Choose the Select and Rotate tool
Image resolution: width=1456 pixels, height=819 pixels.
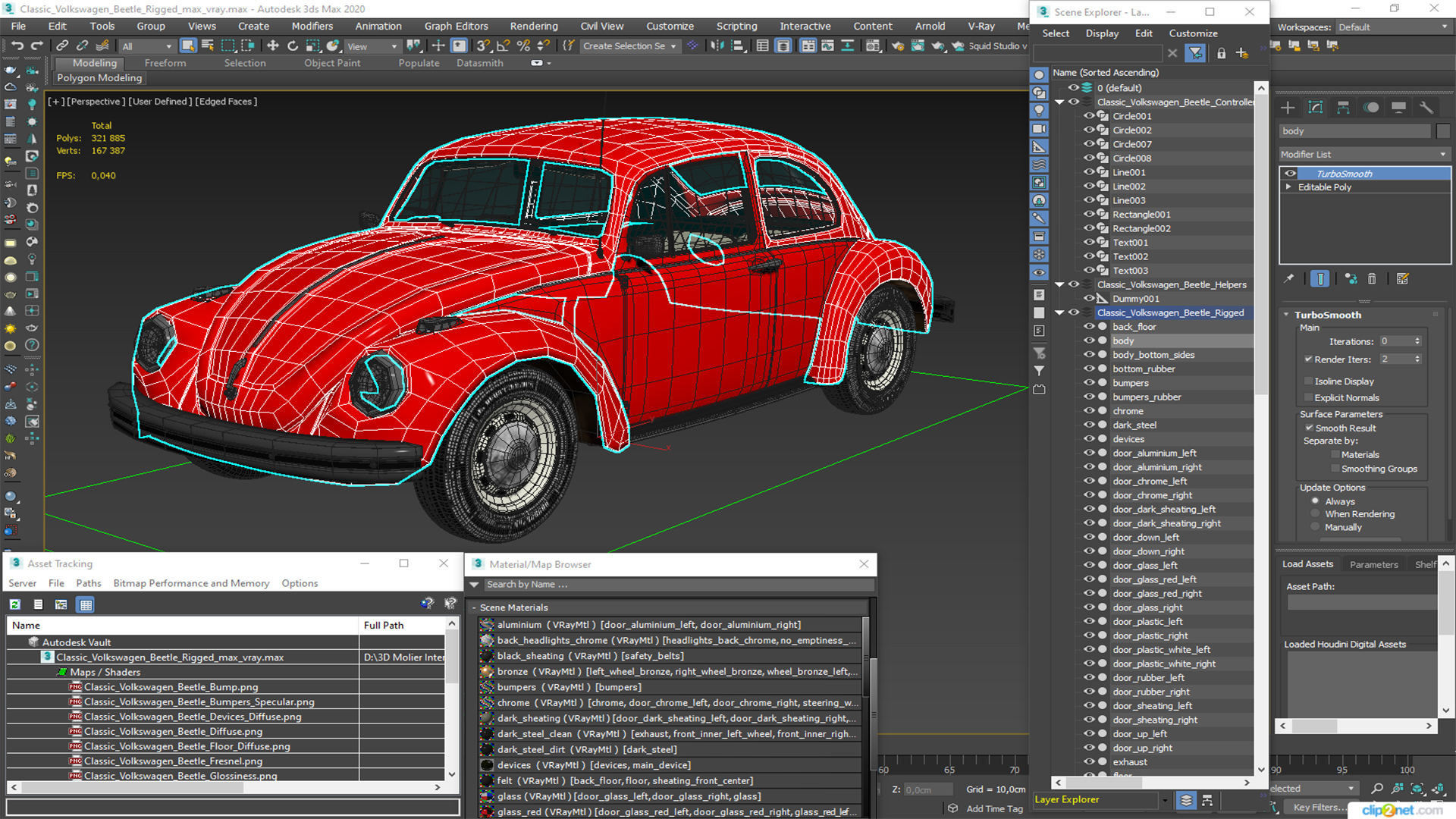(x=293, y=46)
